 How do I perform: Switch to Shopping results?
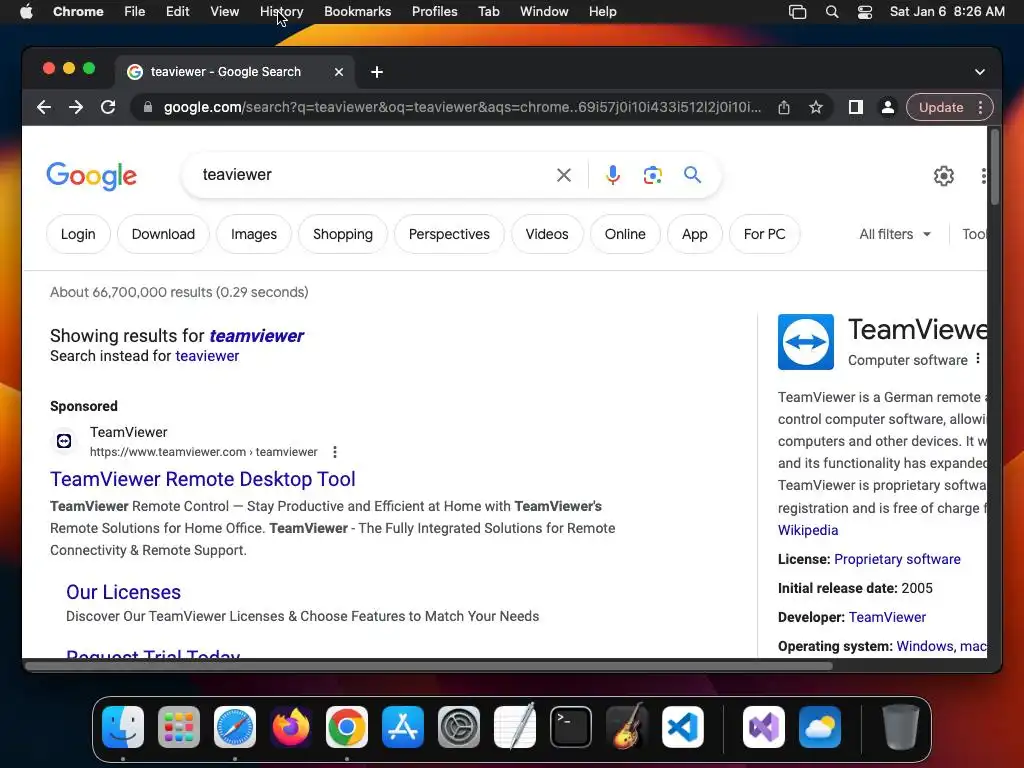[x=343, y=234]
